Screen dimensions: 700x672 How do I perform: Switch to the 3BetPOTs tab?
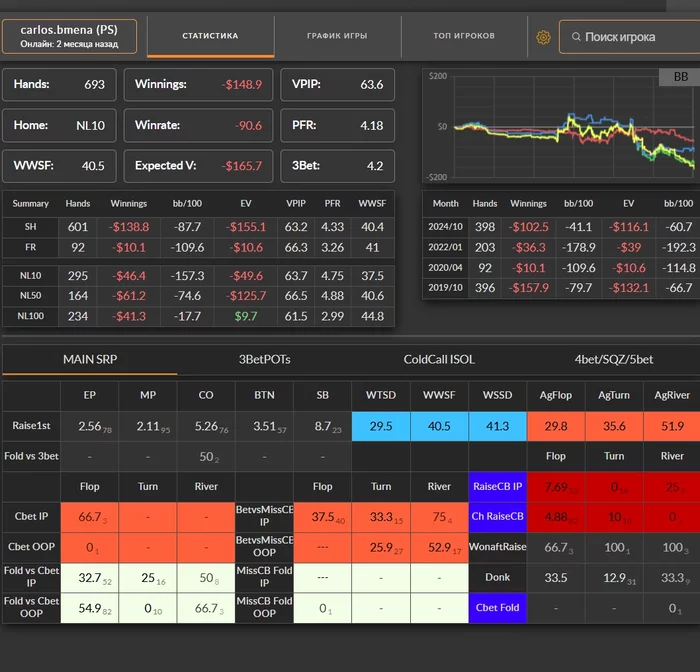(265, 358)
